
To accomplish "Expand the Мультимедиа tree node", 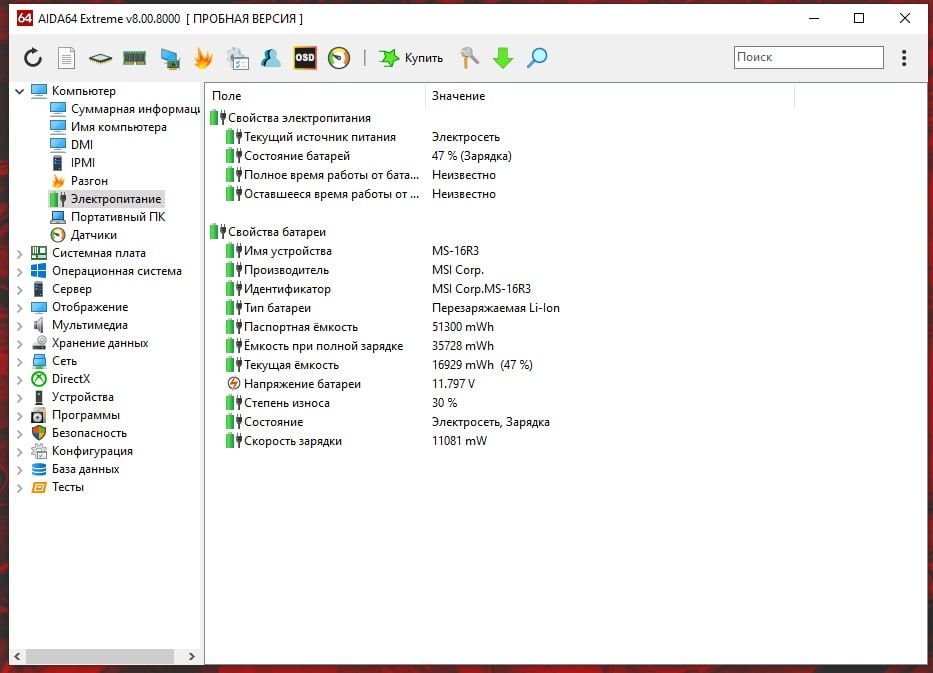I will 19,325.
